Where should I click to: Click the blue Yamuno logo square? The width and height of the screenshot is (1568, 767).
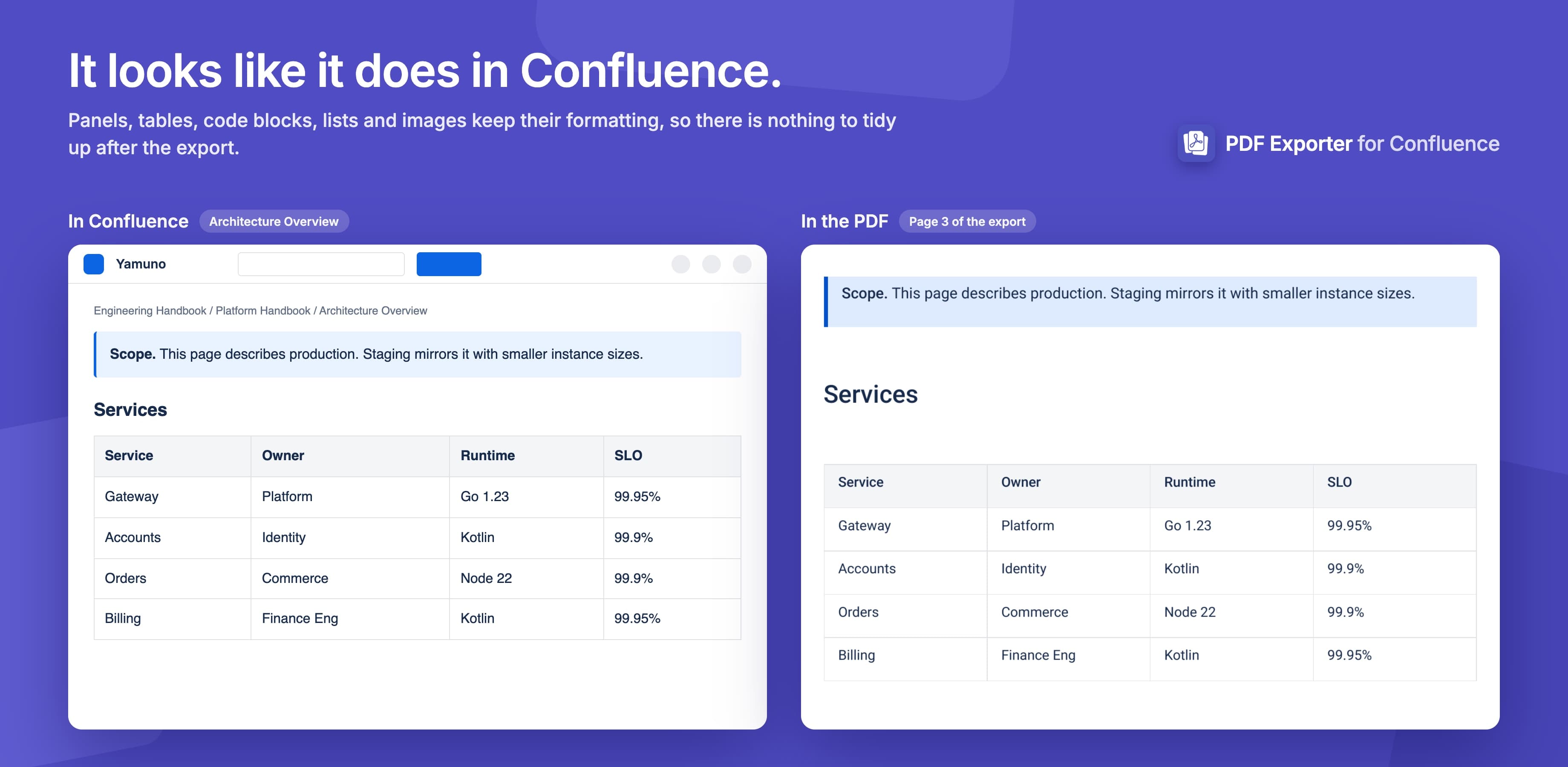(x=94, y=264)
